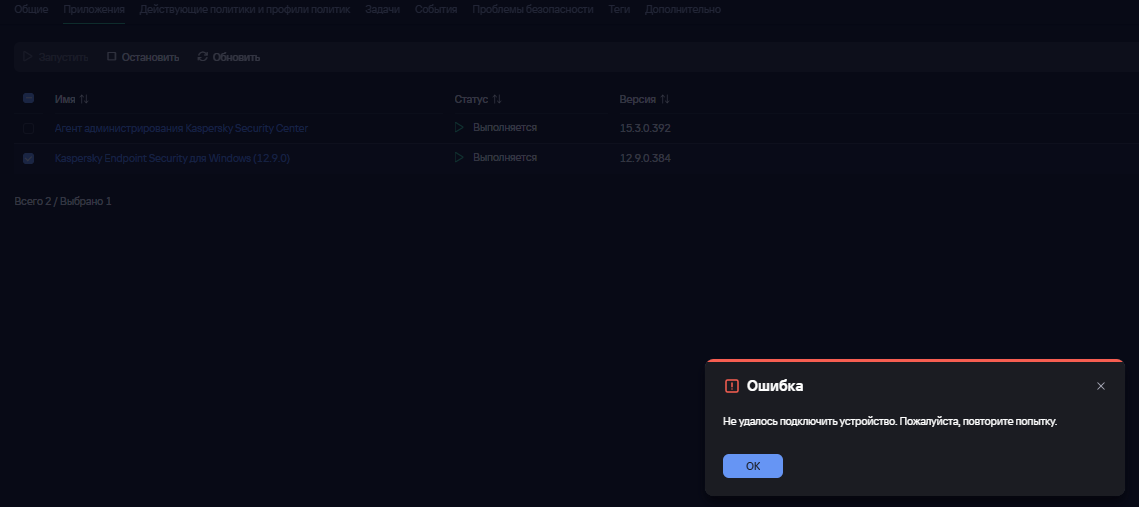
Task: Click the Запустить toolbar button
Action: 56,57
